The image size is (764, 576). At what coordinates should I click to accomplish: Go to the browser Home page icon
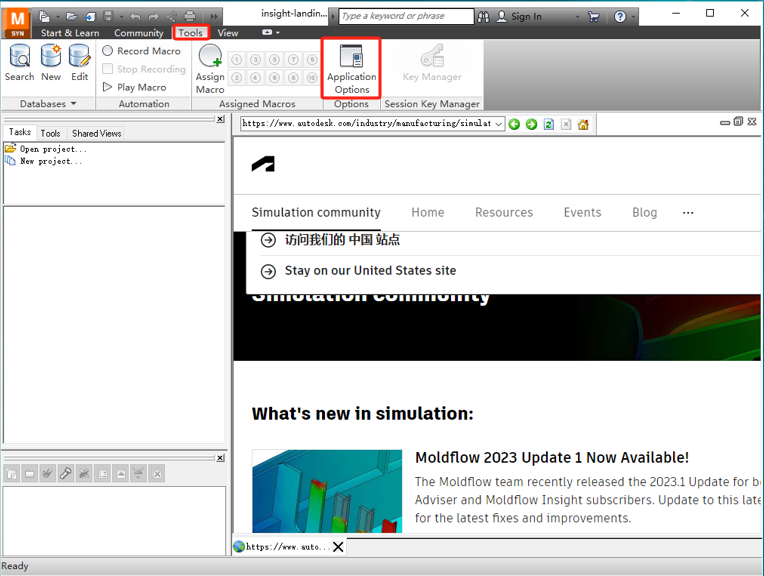(x=583, y=124)
